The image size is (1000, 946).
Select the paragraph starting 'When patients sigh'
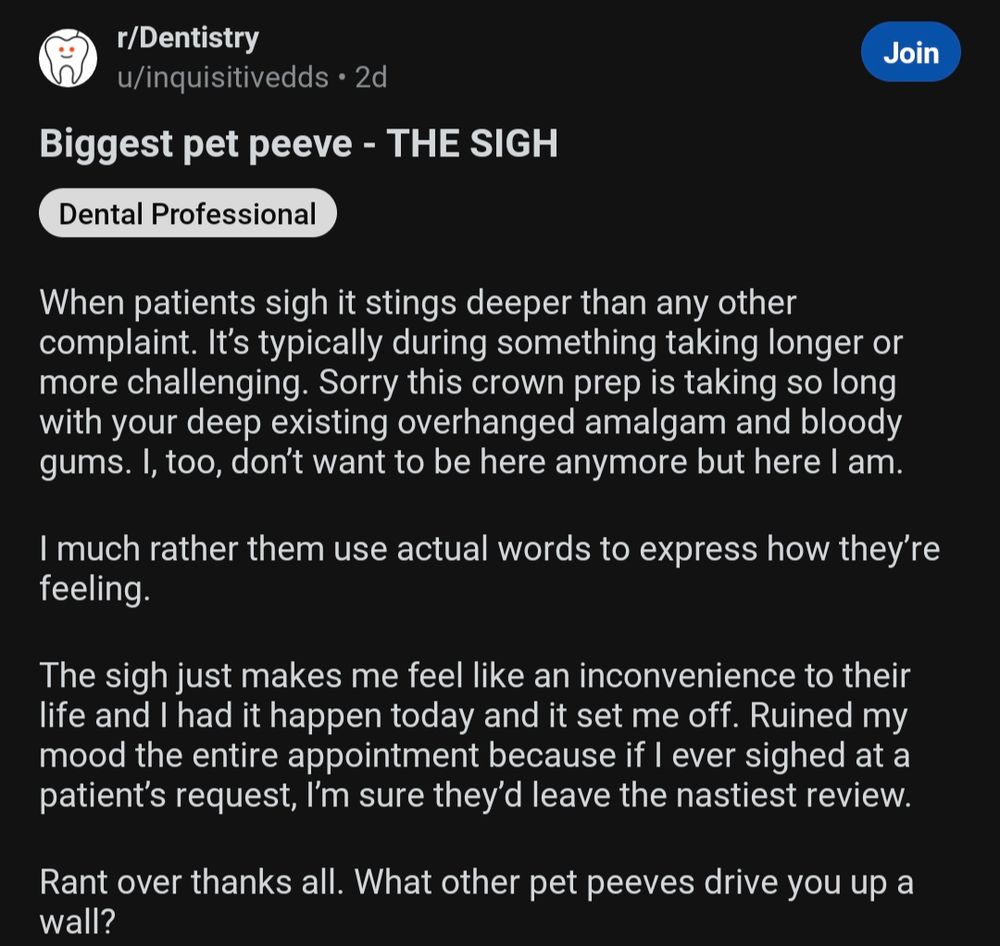(x=471, y=382)
